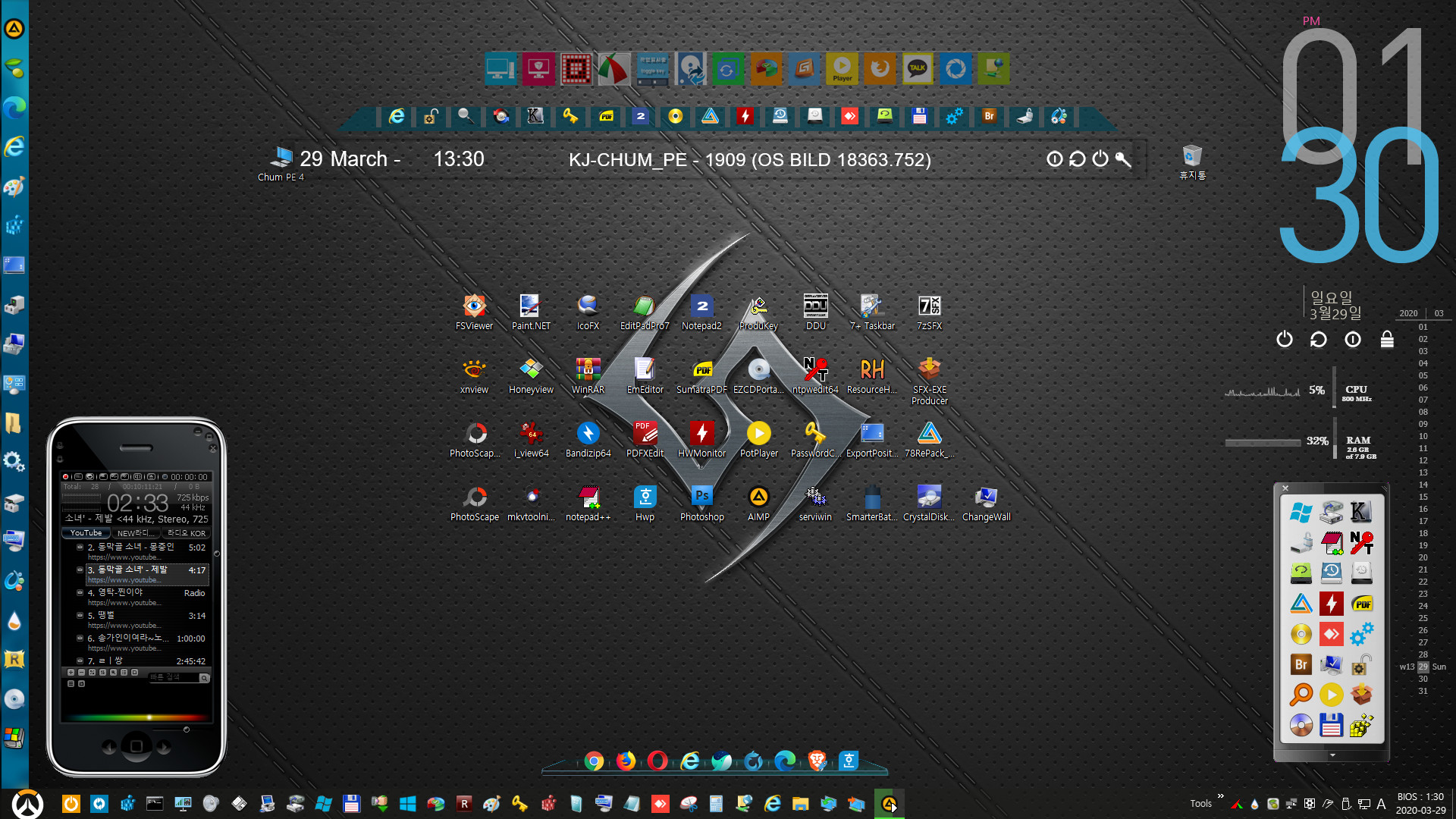Viewport: 1456px width, 819px height.
Task: Open Firefox in the bottom browser dock
Action: 626,761
